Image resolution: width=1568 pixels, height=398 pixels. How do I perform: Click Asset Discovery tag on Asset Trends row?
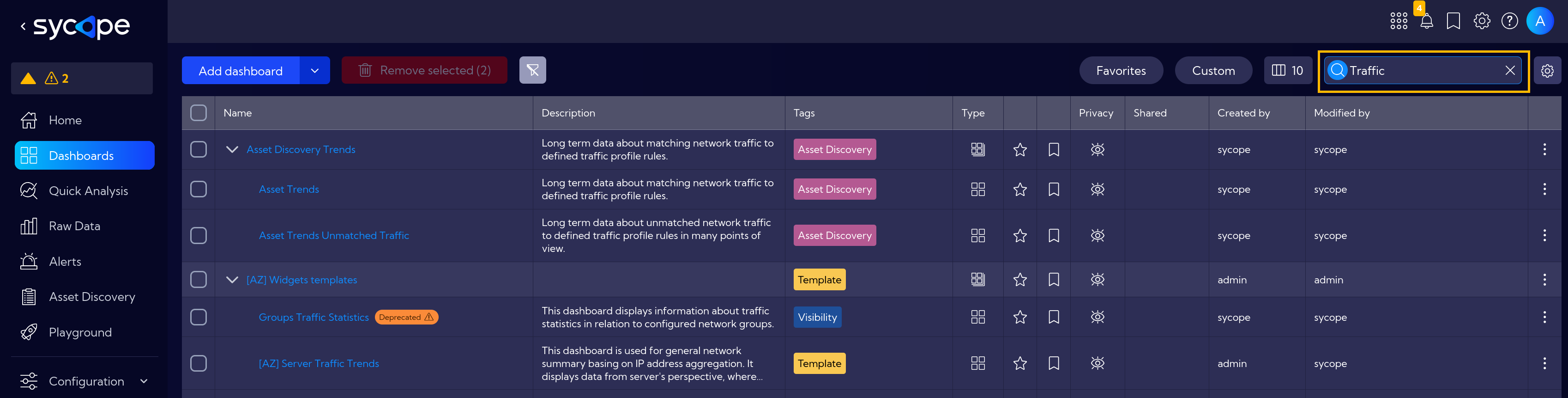click(834, 190)
